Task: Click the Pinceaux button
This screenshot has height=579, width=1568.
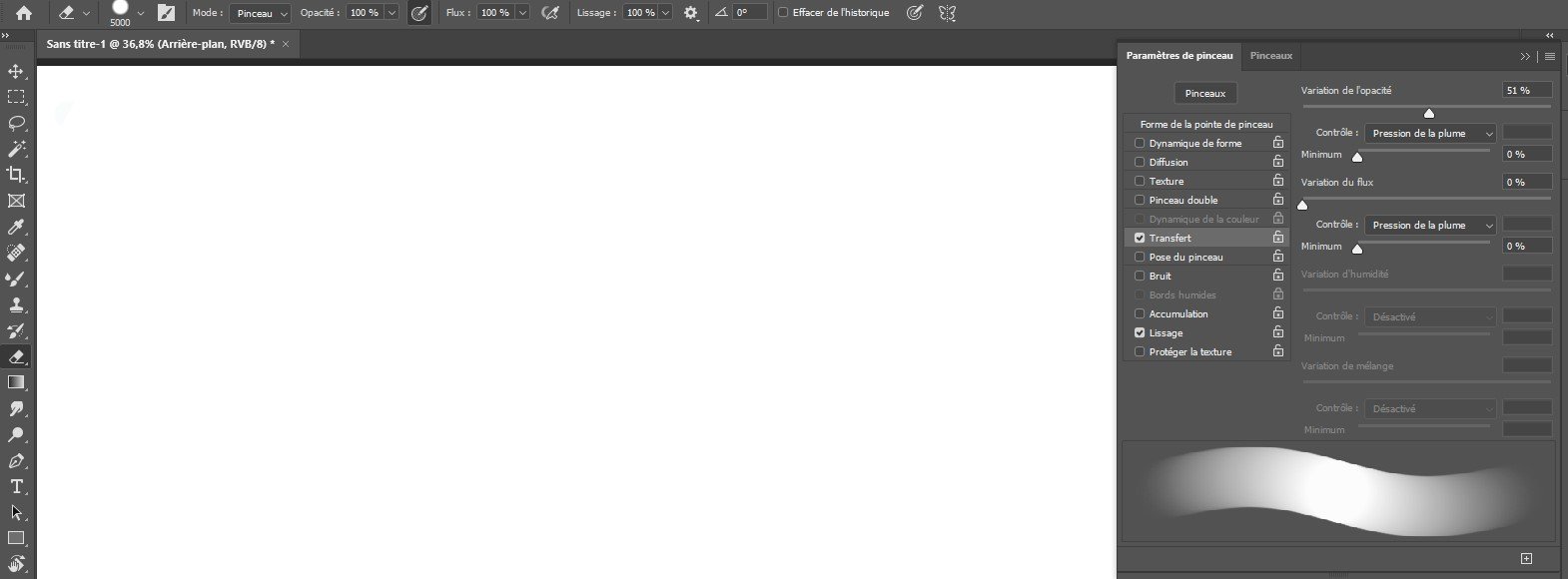Action: (x=1204, y=93)
